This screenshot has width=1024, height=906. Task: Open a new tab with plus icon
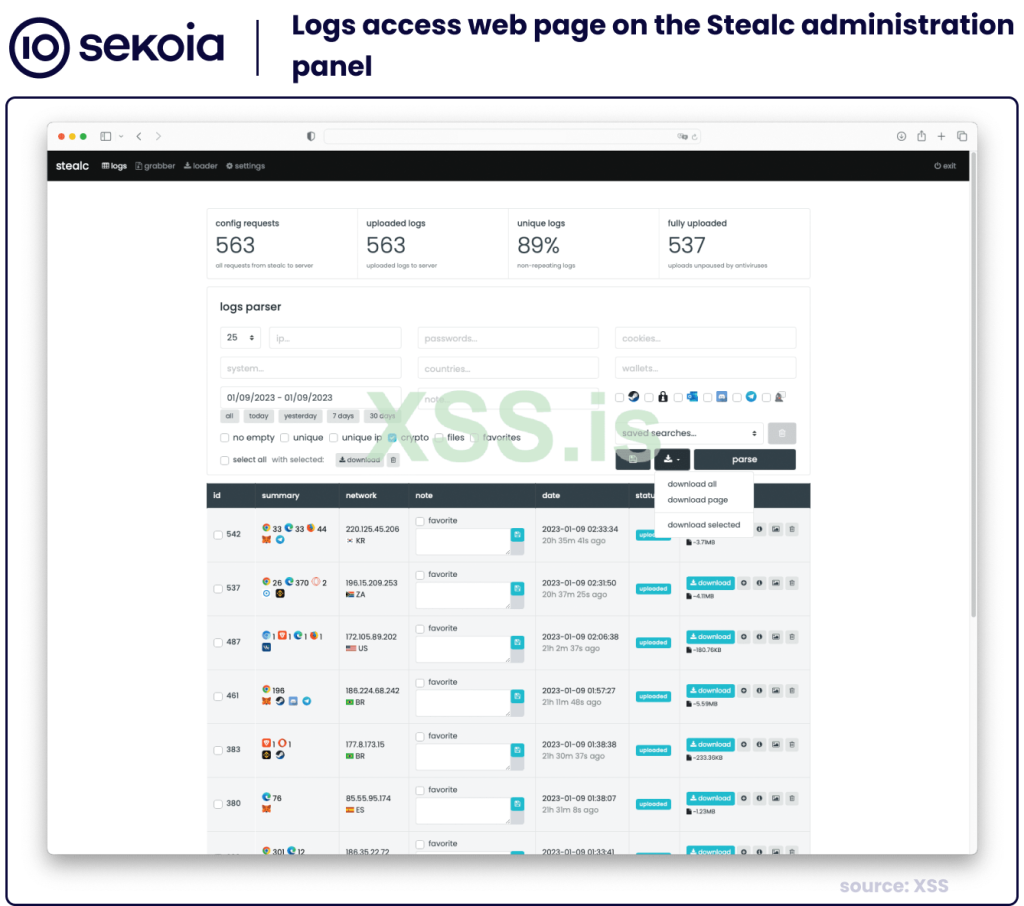(x=941, y=137)
